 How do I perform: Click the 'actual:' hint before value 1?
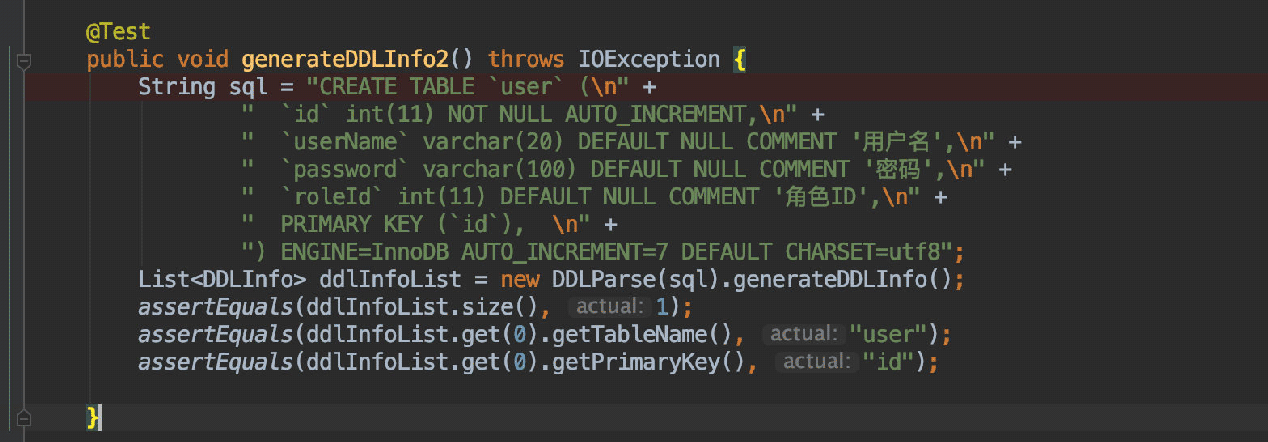[610, 305]
